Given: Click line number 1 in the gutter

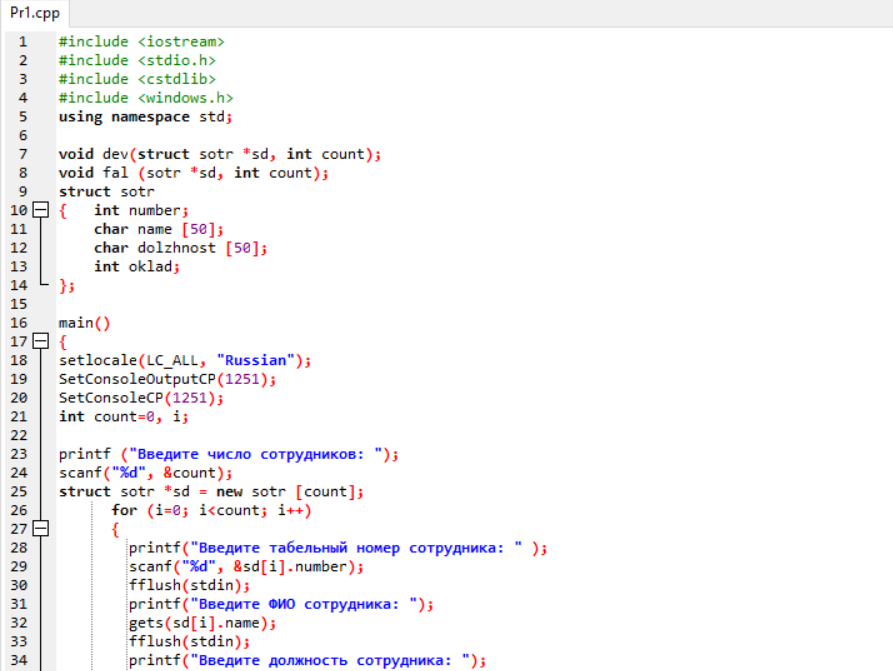Looking at the screenshot, I should pyautogui.click(x=23, y=42).
